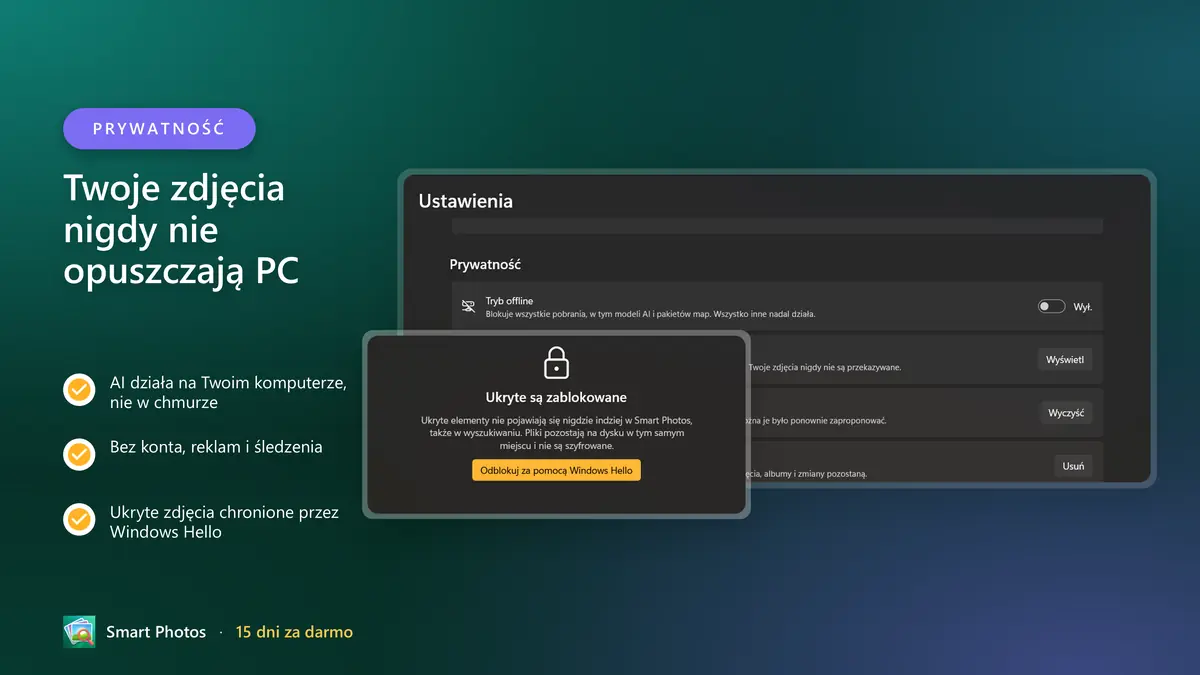Click the Ukryte elementy nie pojawiają się description
This screenshot has height=675, width=1200.
tap(556, 433)
